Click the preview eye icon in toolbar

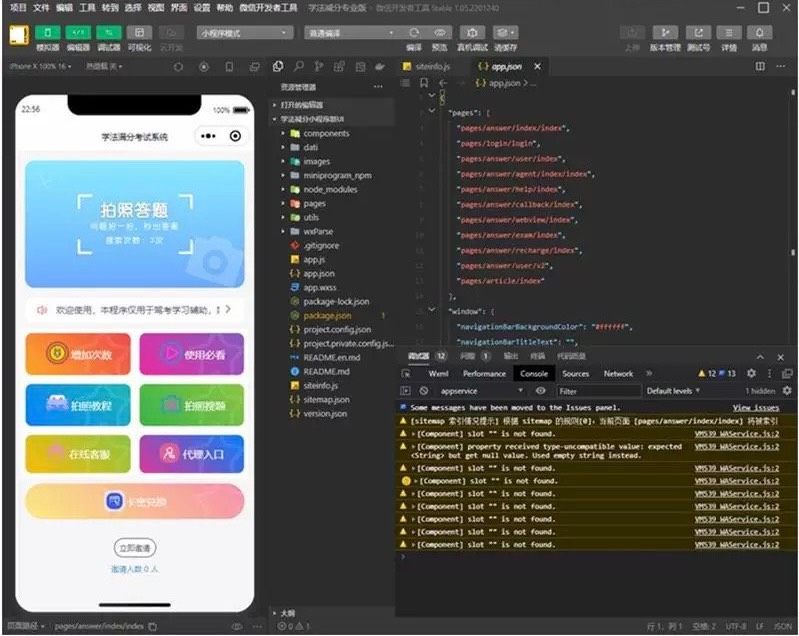[x=439, y=33]
